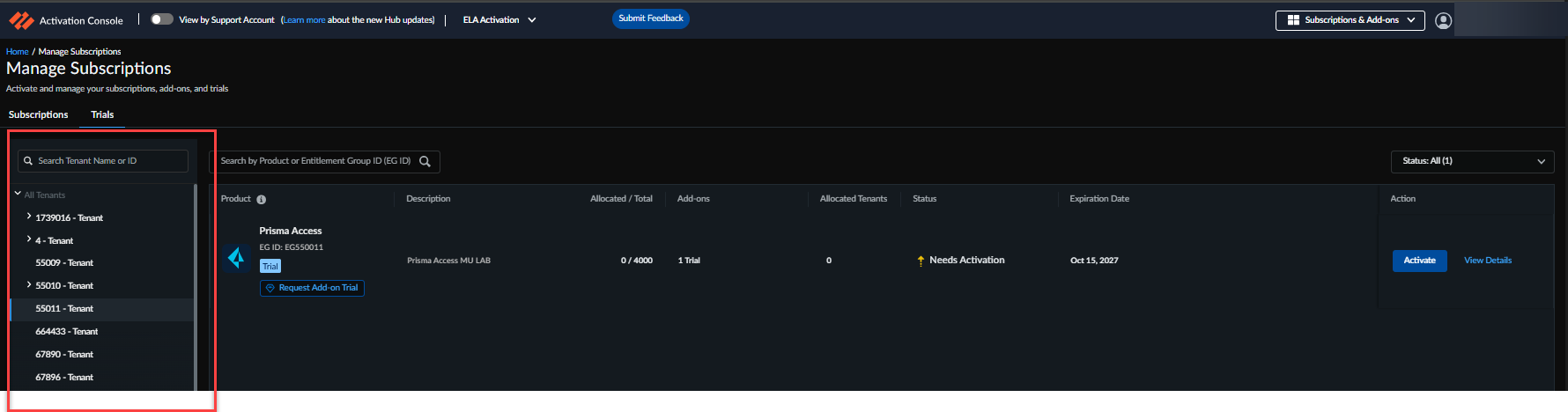Open the Status: All filter dropdown

1472,161
